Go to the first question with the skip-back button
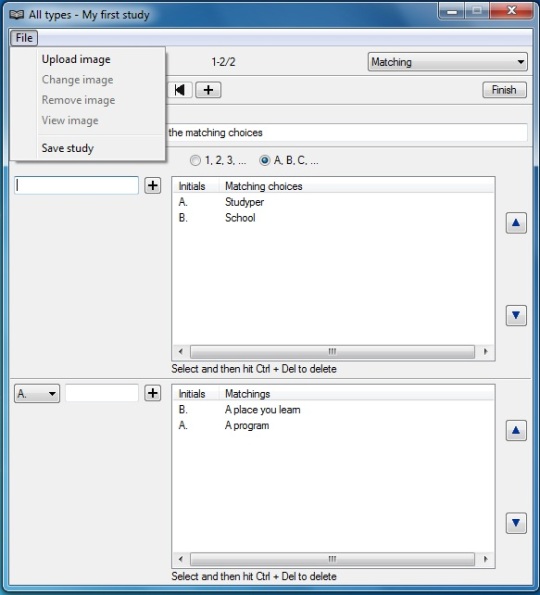Screen dimensions: 540x595 [x=179, y=90]
